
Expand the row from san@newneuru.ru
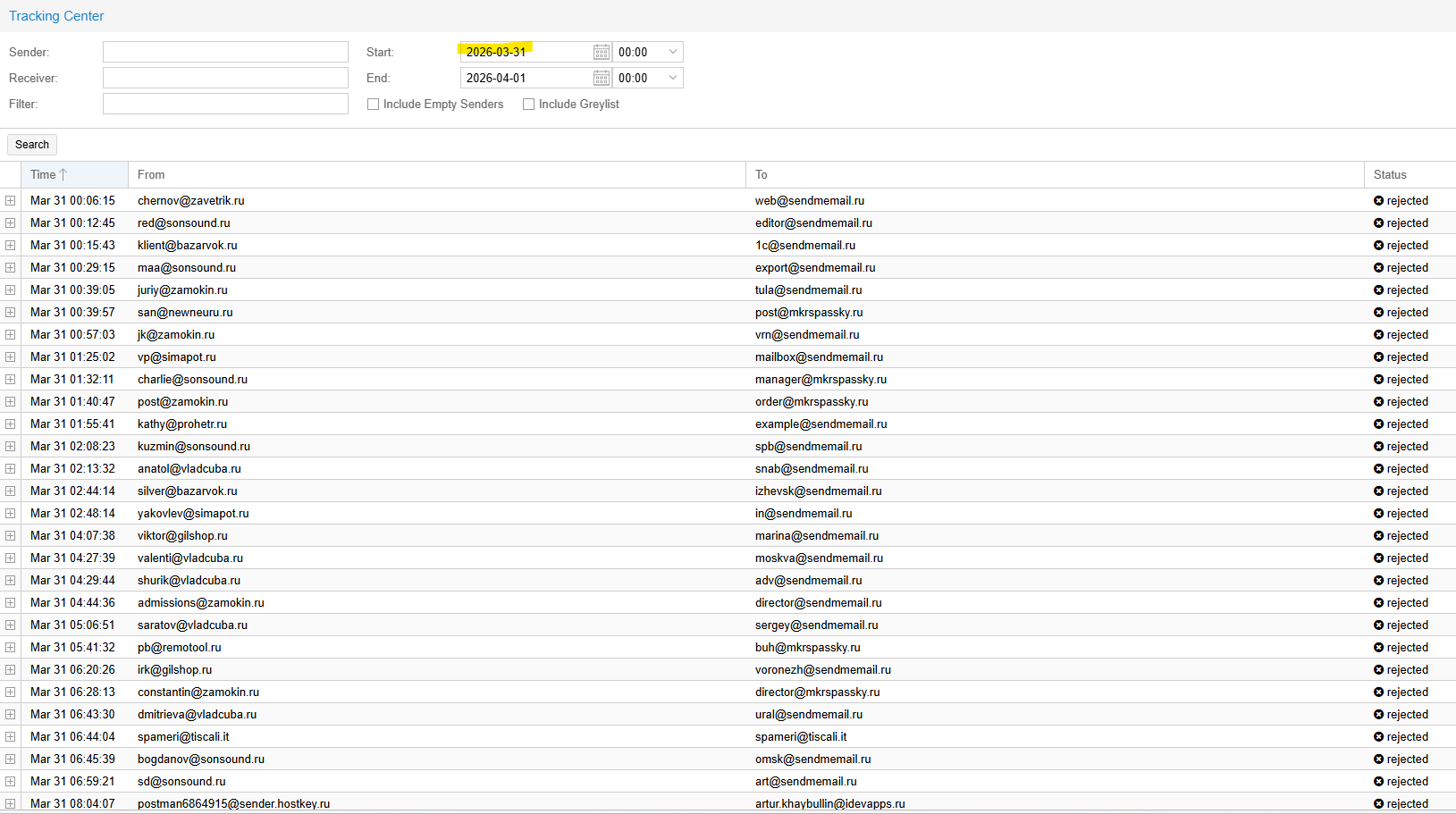pos(10,313)
